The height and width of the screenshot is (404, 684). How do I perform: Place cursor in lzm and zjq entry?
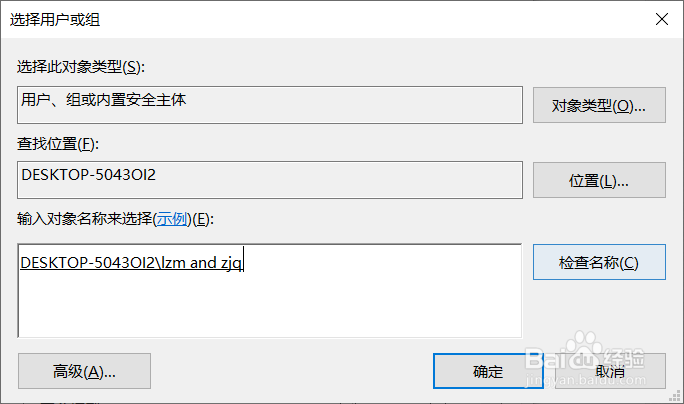131,263
